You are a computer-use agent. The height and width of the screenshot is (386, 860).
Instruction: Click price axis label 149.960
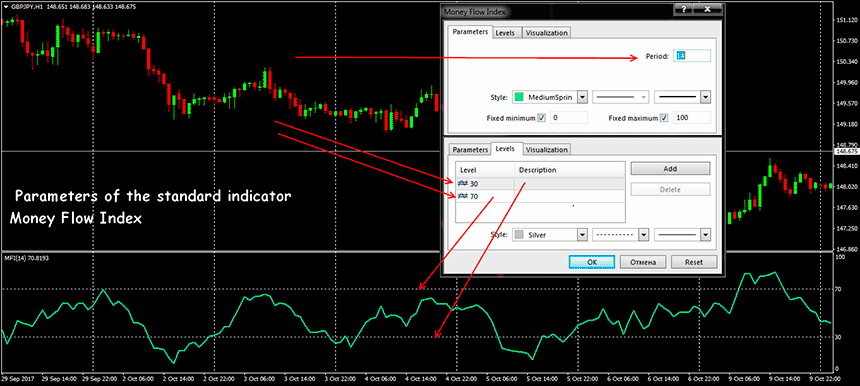point(847,83)
